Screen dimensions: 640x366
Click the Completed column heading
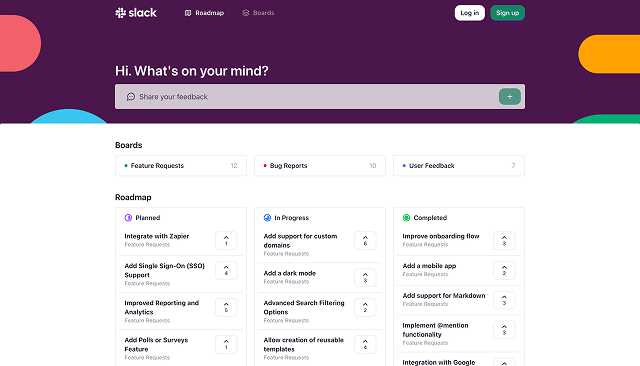[x=430, y=218]
